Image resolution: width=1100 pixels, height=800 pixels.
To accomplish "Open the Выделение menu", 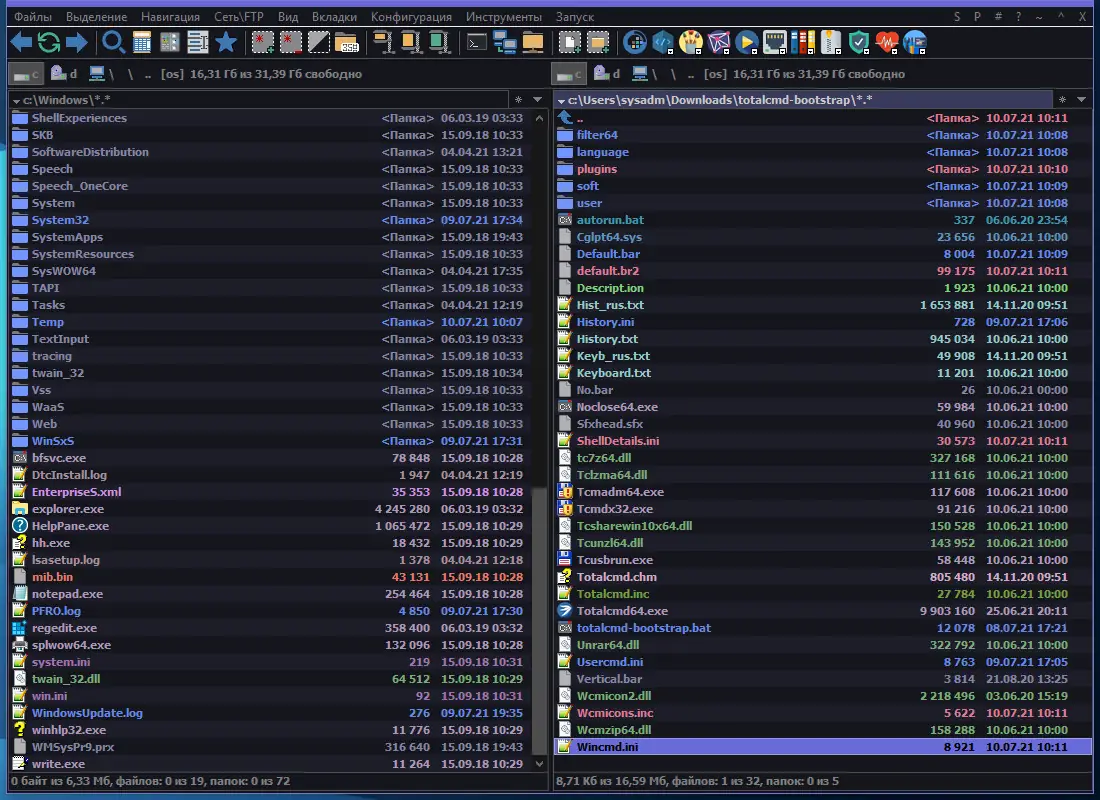I will 97,17.
